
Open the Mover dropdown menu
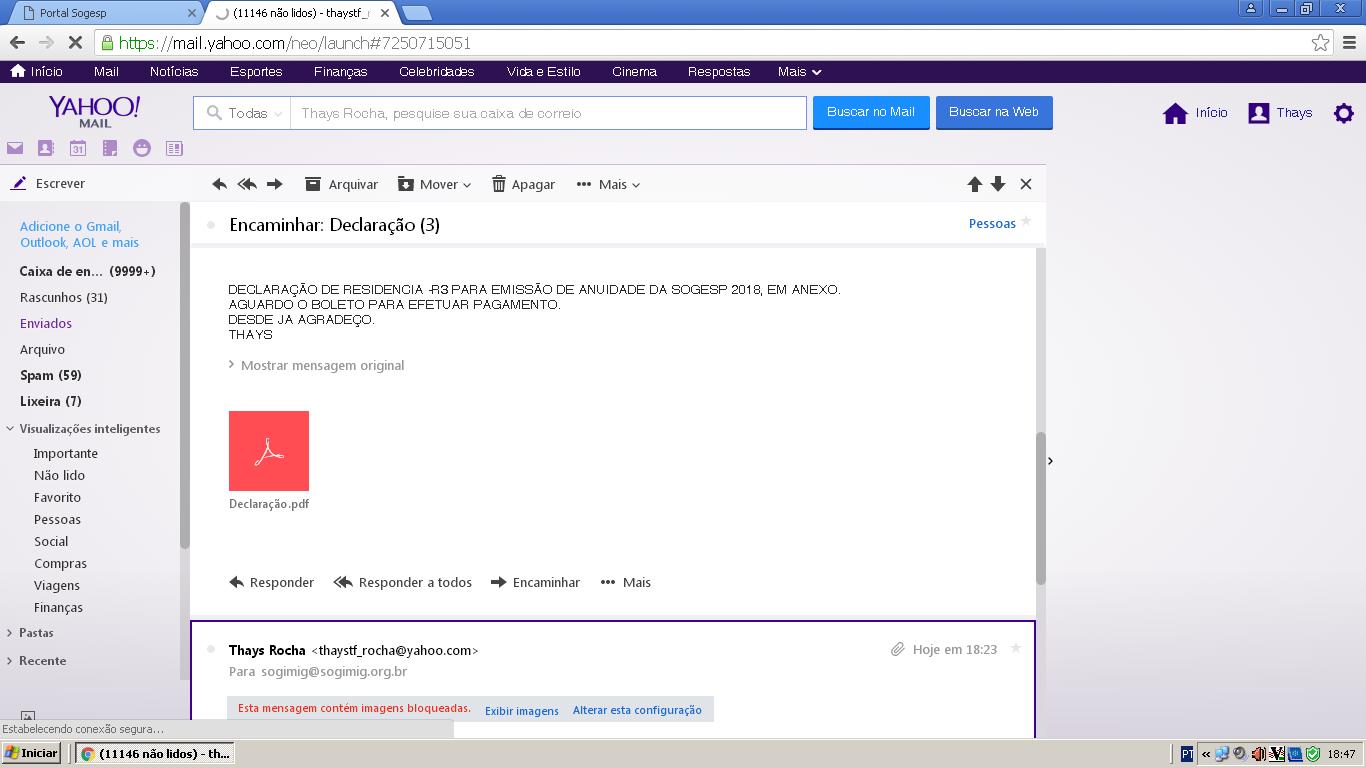[435, 184]
